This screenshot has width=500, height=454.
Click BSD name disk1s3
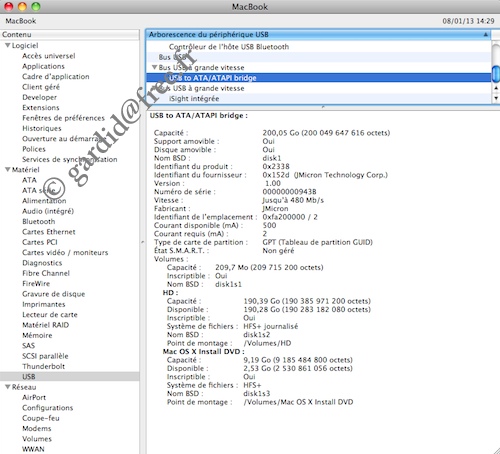(x=257, y=393)
